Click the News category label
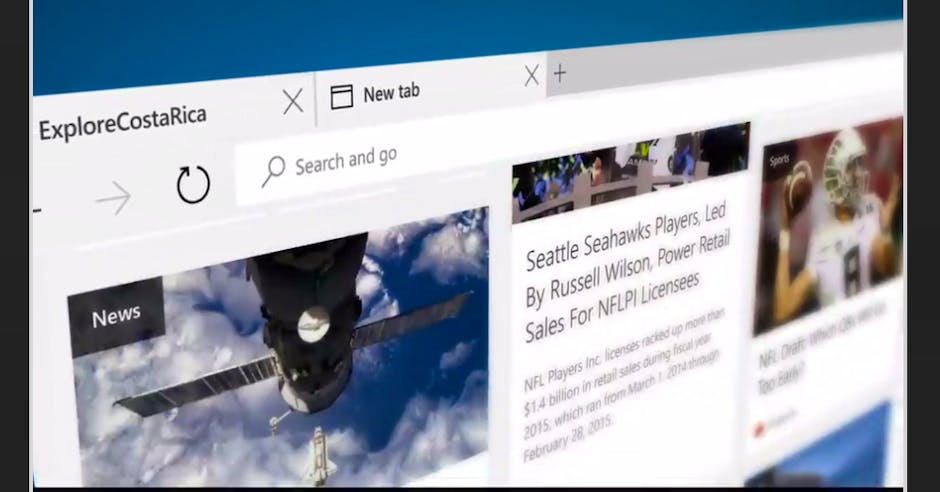Image resolution: width=940 pixels, height=492 pixels. pyautogui.click(x=116, y=318)
